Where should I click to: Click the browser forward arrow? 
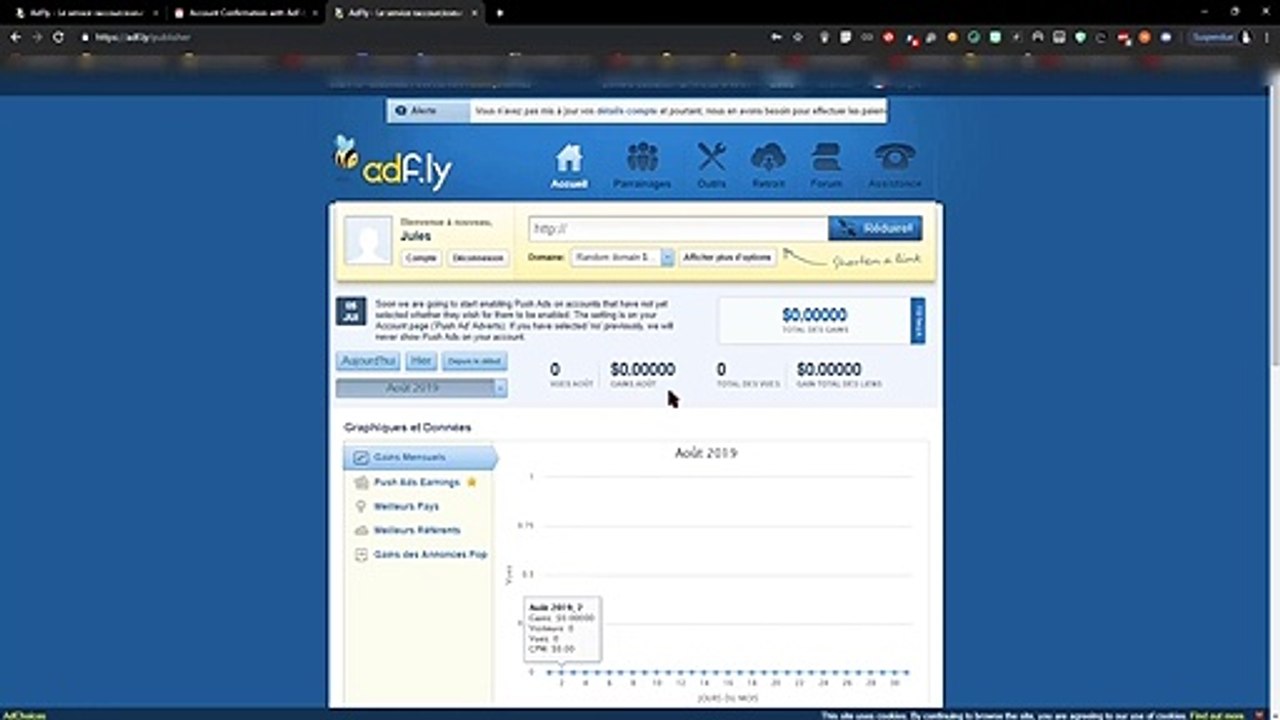37,37
